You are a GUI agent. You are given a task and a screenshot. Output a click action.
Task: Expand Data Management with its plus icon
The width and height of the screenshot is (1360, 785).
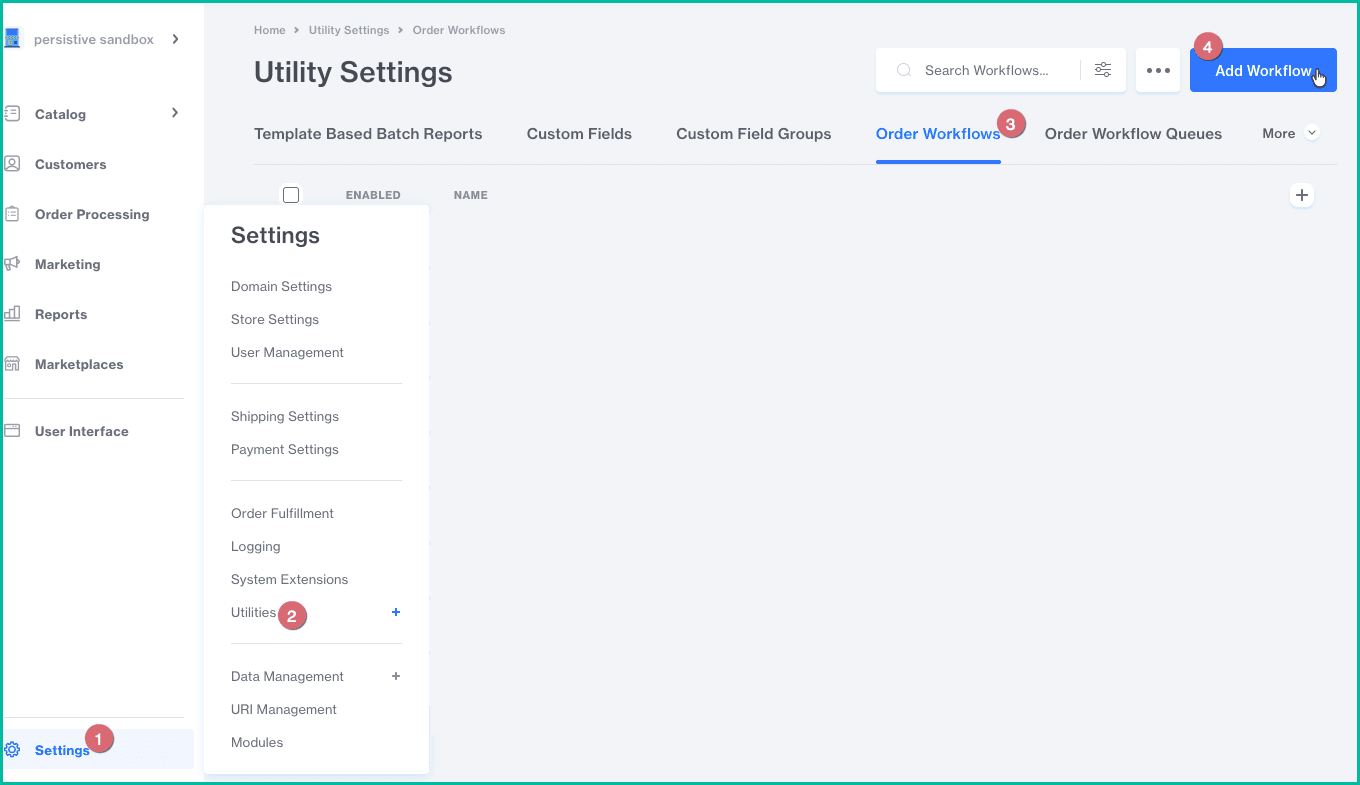pyautogui.click(x=396, y=676)
